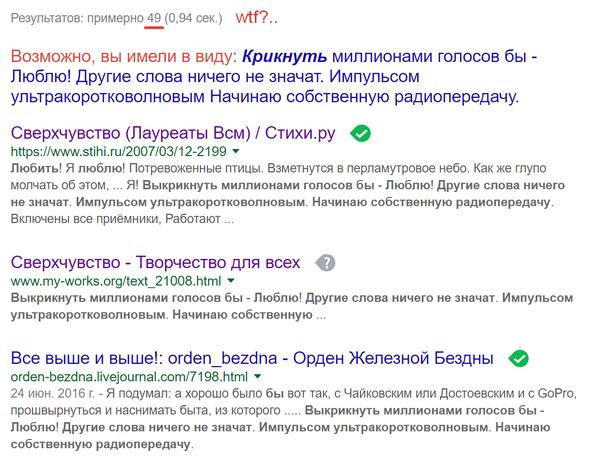Click gray question mark rating icon
The width and height of the screenshot is (600, 458).
point(326,263)
